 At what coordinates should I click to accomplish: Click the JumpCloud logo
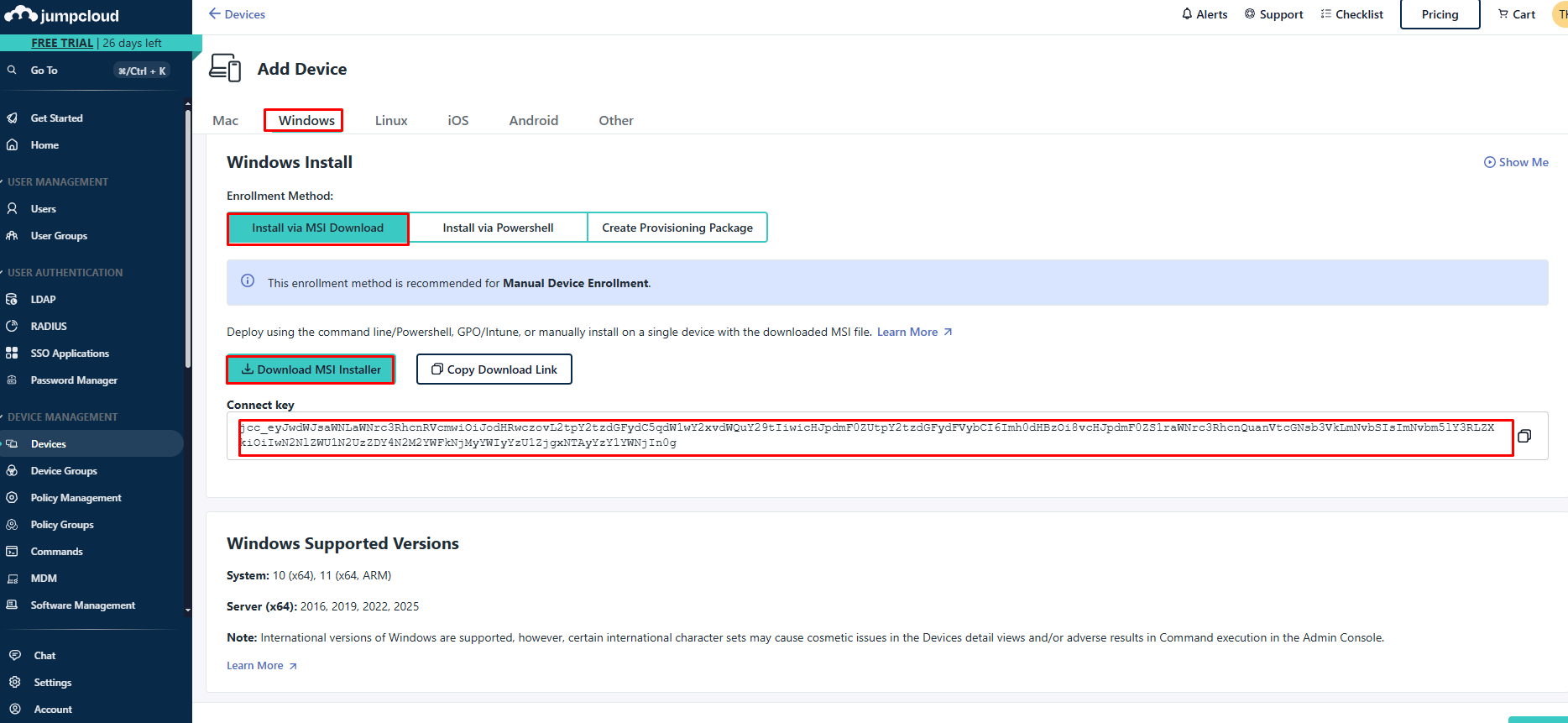coord(62,15)
